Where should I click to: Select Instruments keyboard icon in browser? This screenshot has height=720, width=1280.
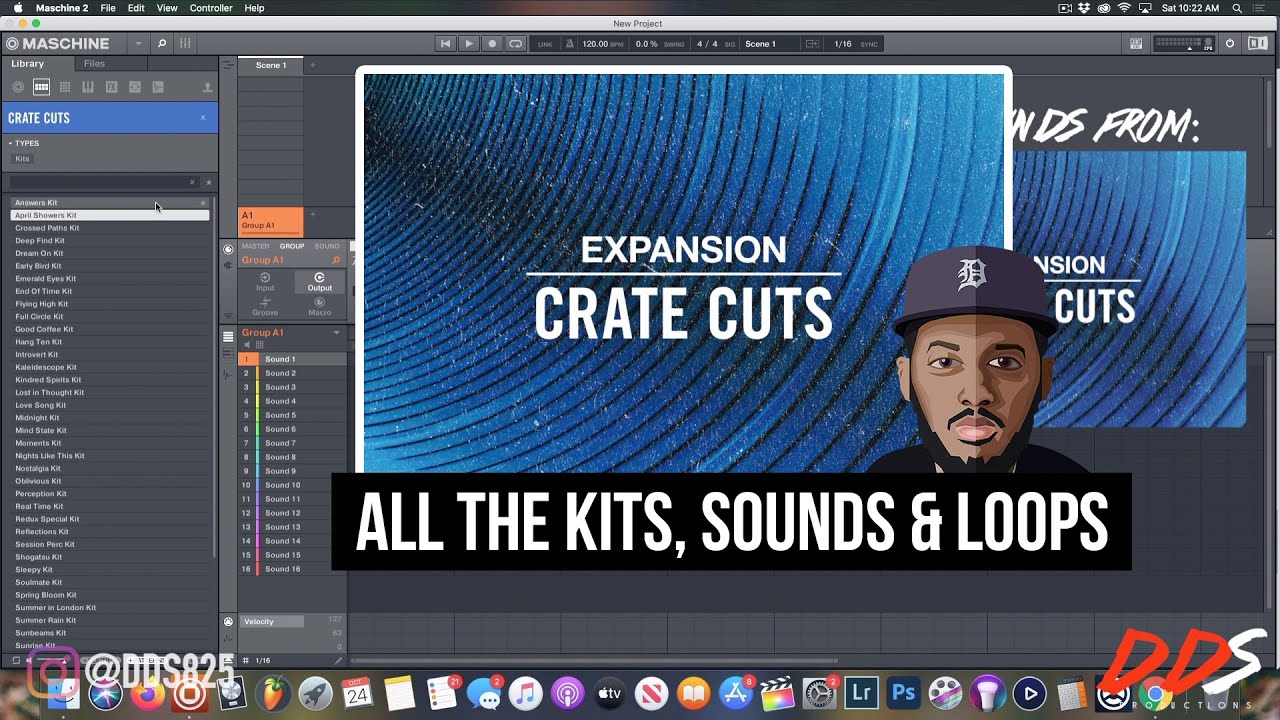click(x=88, y=87)
